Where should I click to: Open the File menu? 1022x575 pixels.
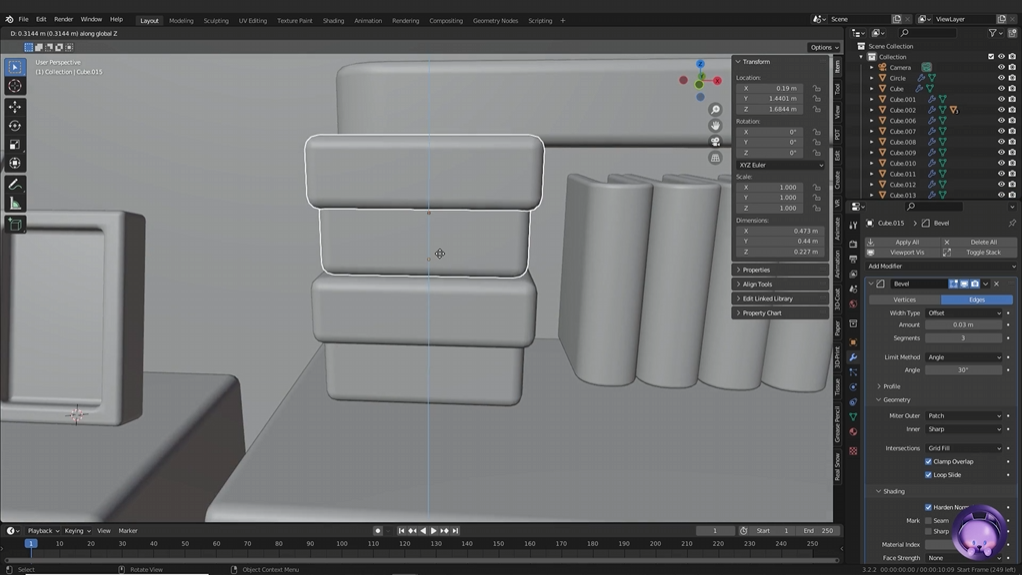pos(23,20)
